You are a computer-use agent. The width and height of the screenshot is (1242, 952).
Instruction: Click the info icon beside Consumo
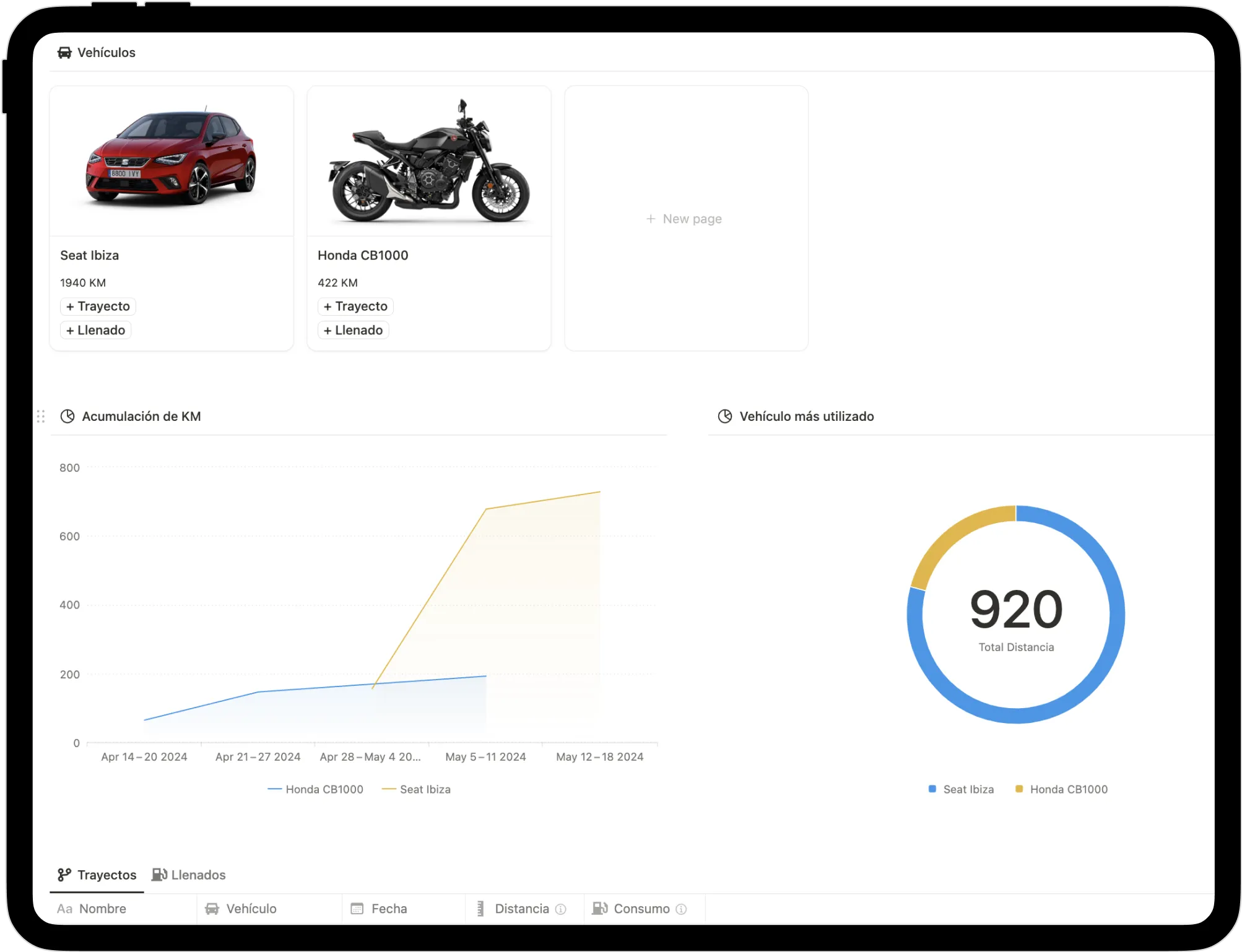point(681,909)
